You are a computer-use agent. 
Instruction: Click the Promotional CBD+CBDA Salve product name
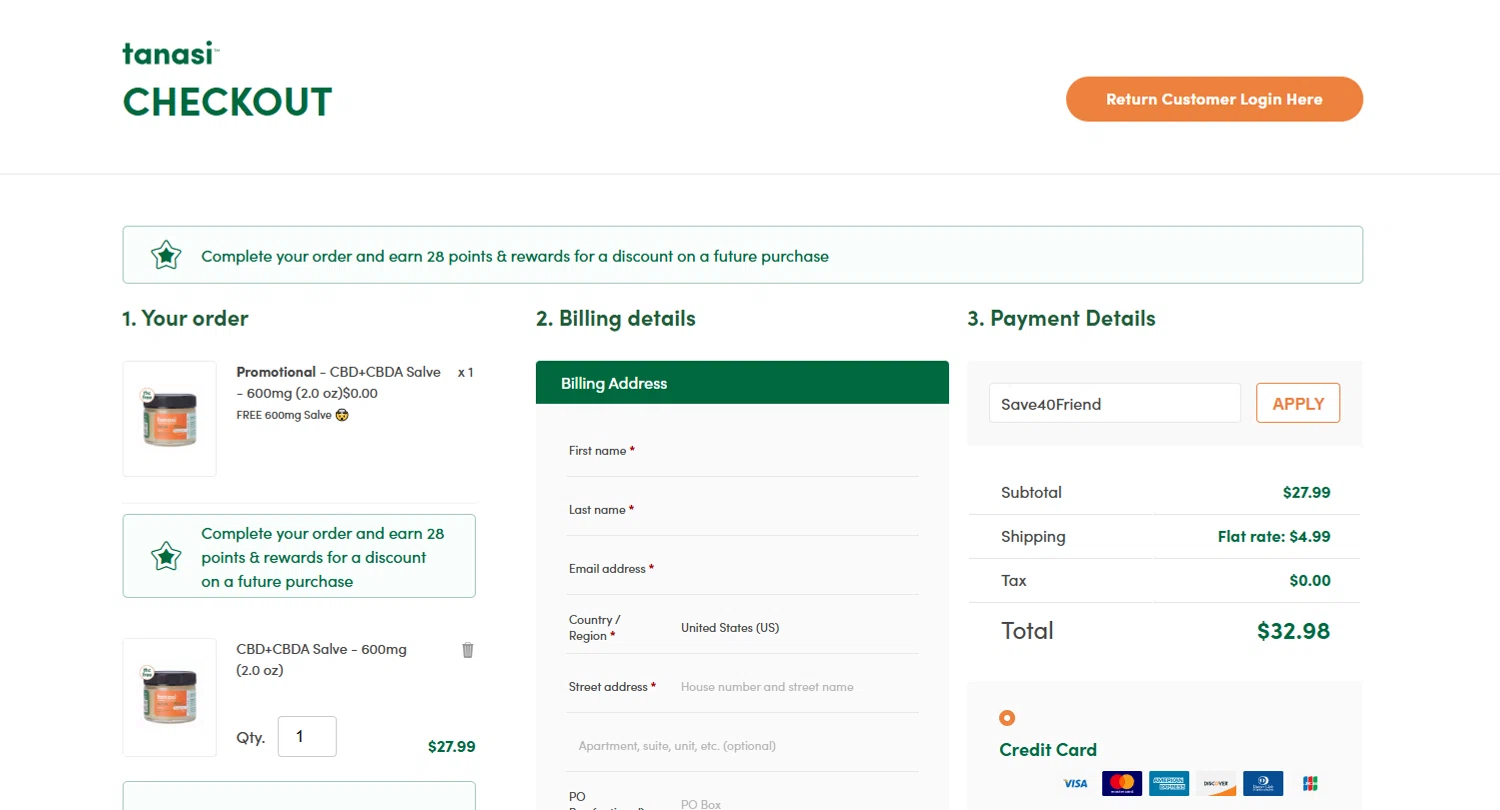click(339, 382)
